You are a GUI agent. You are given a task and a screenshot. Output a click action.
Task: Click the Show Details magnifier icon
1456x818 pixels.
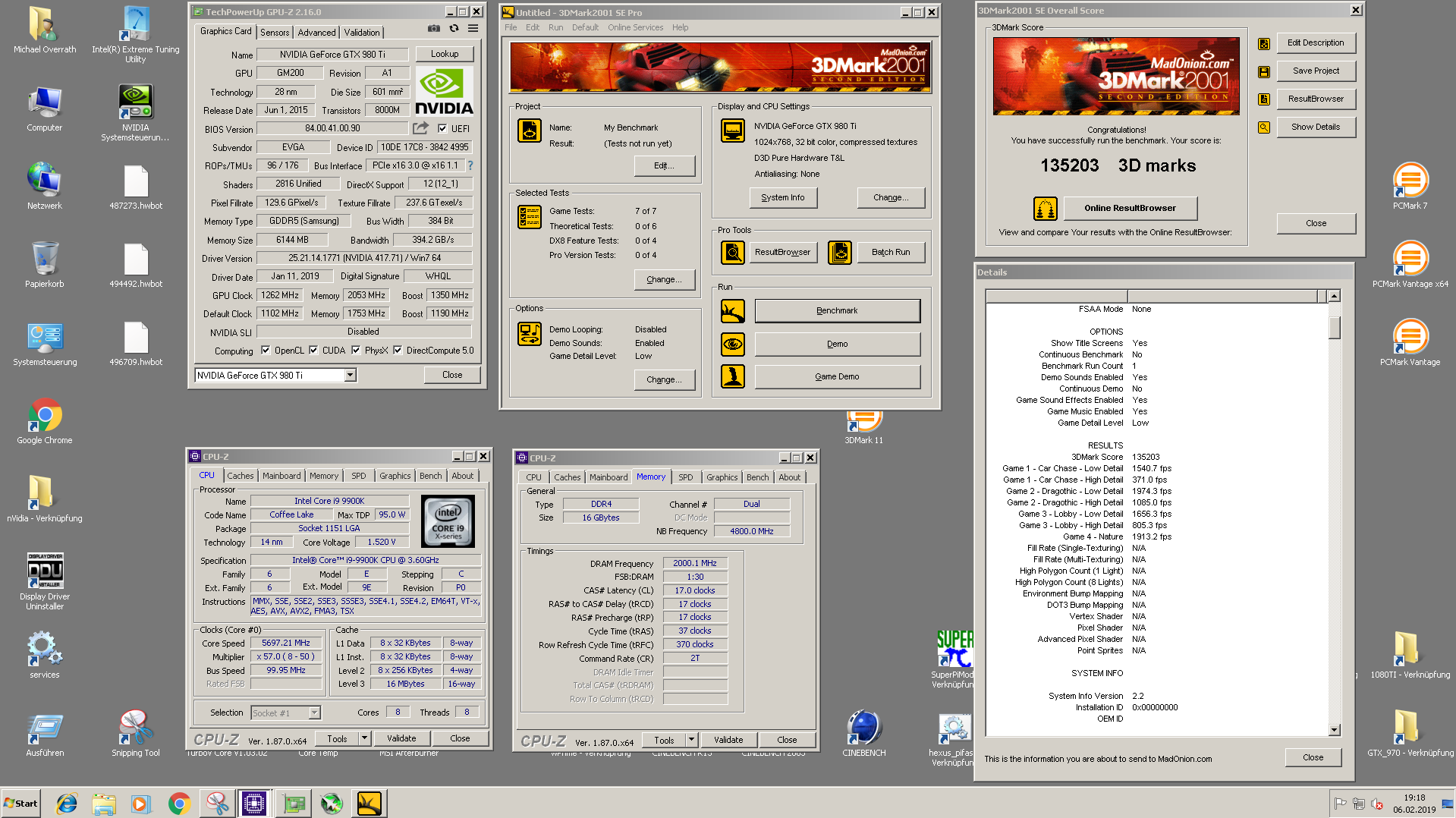(1264, 127)
